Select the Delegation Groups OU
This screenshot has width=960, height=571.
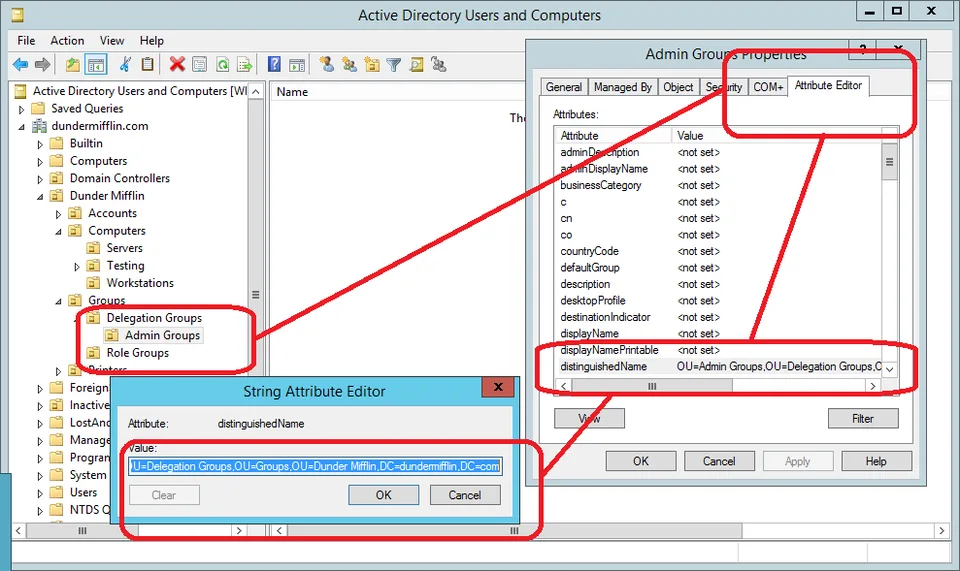point(154,318)
